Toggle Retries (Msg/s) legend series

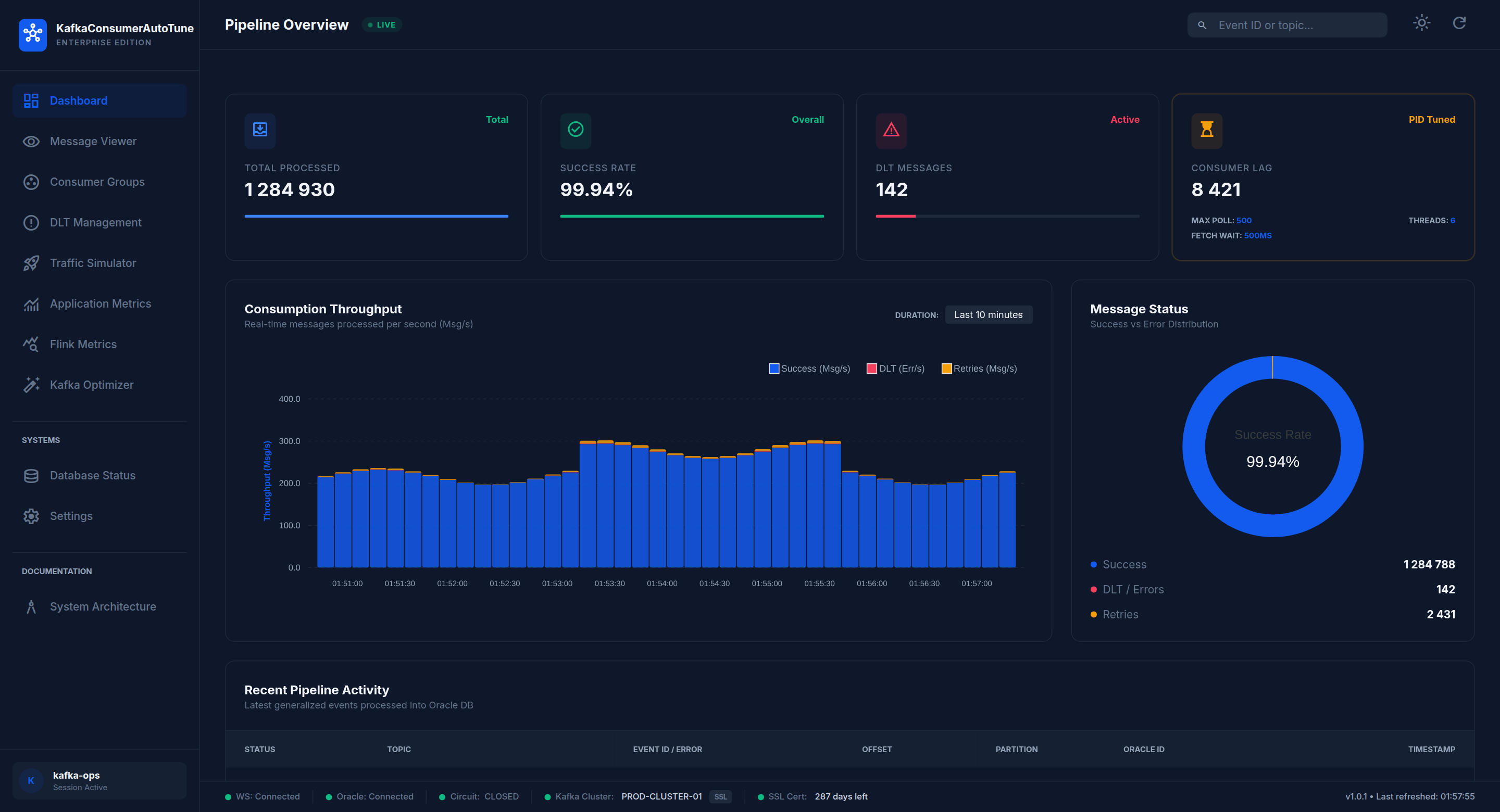979,369
